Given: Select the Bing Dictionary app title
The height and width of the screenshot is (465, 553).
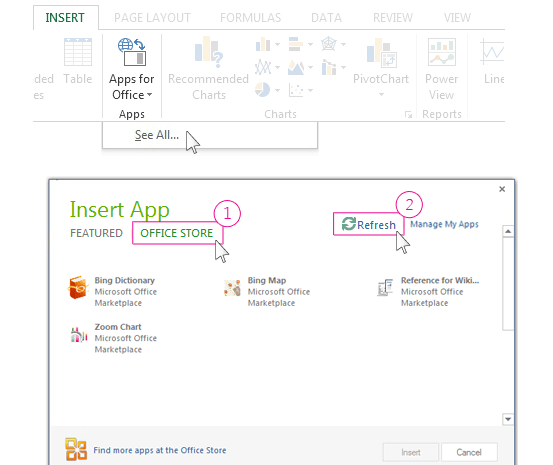Looking at the screenshot, I should coord(124,280).
